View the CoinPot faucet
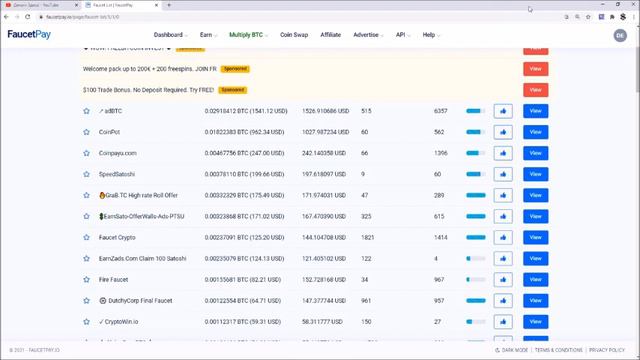The height and width of the screenshot is (360, 640). pyautogui.click(x=536, y=132)
